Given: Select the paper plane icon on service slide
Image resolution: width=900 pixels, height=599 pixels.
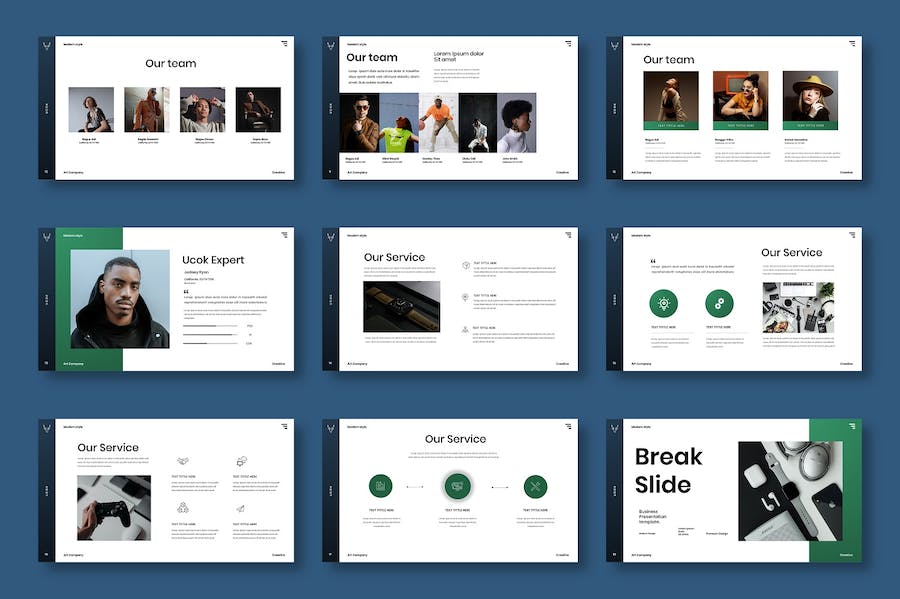Looking at the screenshot, I should pyautogui.click(x=241, y=508).
